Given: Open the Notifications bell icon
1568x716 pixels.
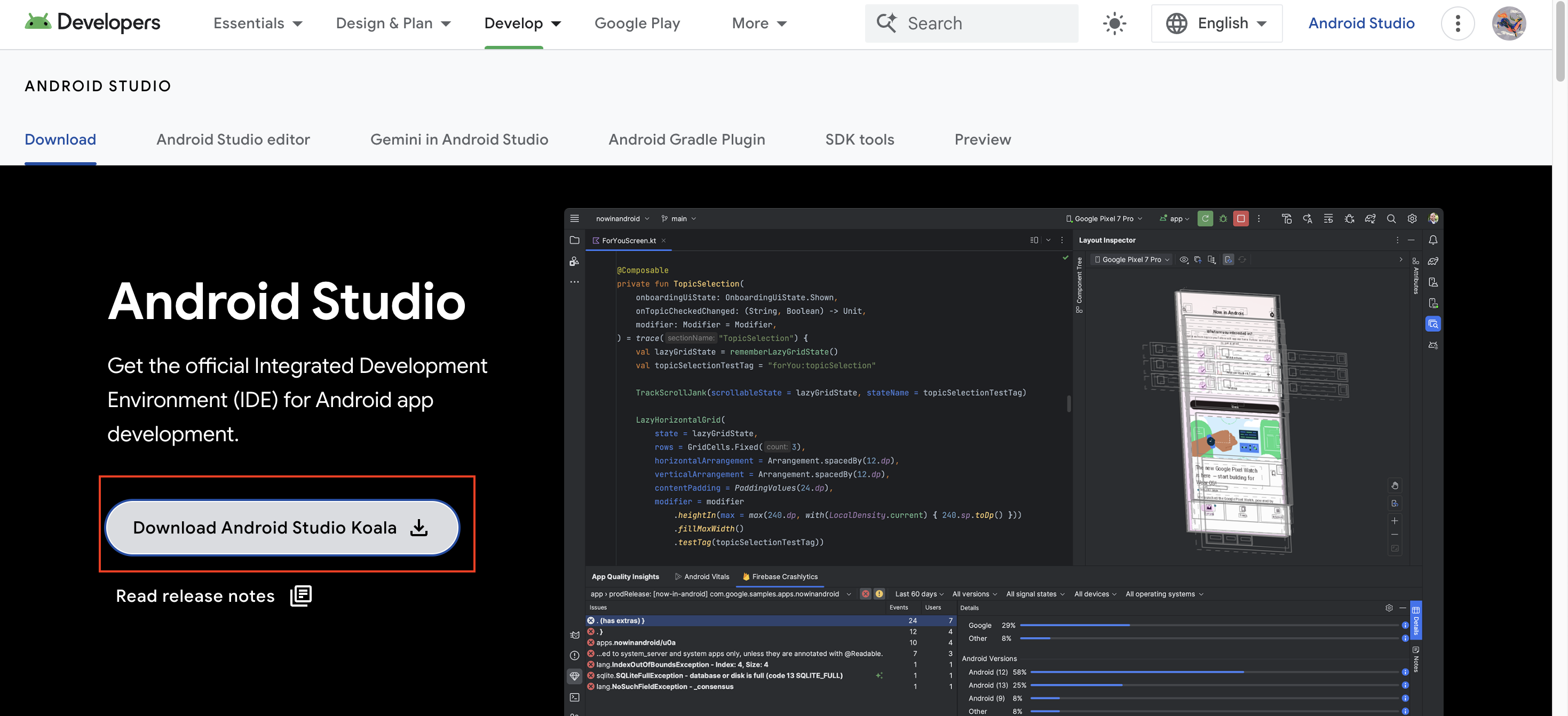Looking at the screenshot, I should tap(1433, 240).
